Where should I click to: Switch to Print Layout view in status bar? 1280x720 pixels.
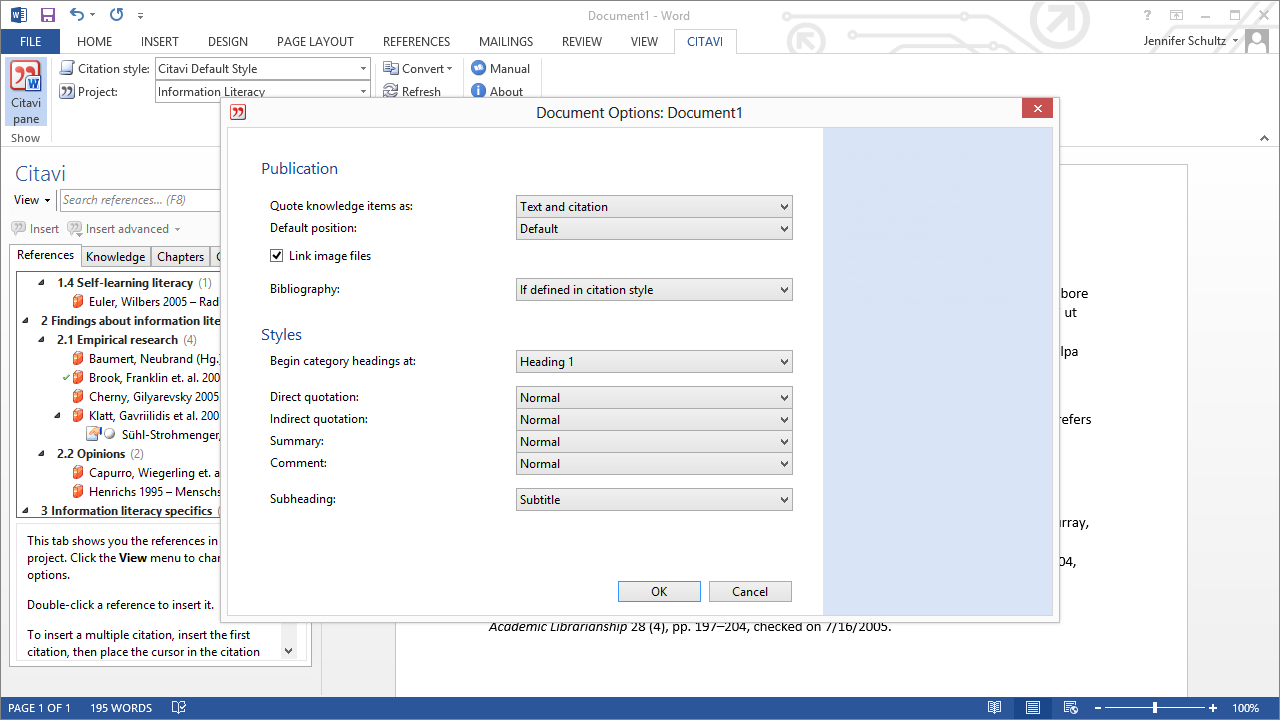point(1033,708)
